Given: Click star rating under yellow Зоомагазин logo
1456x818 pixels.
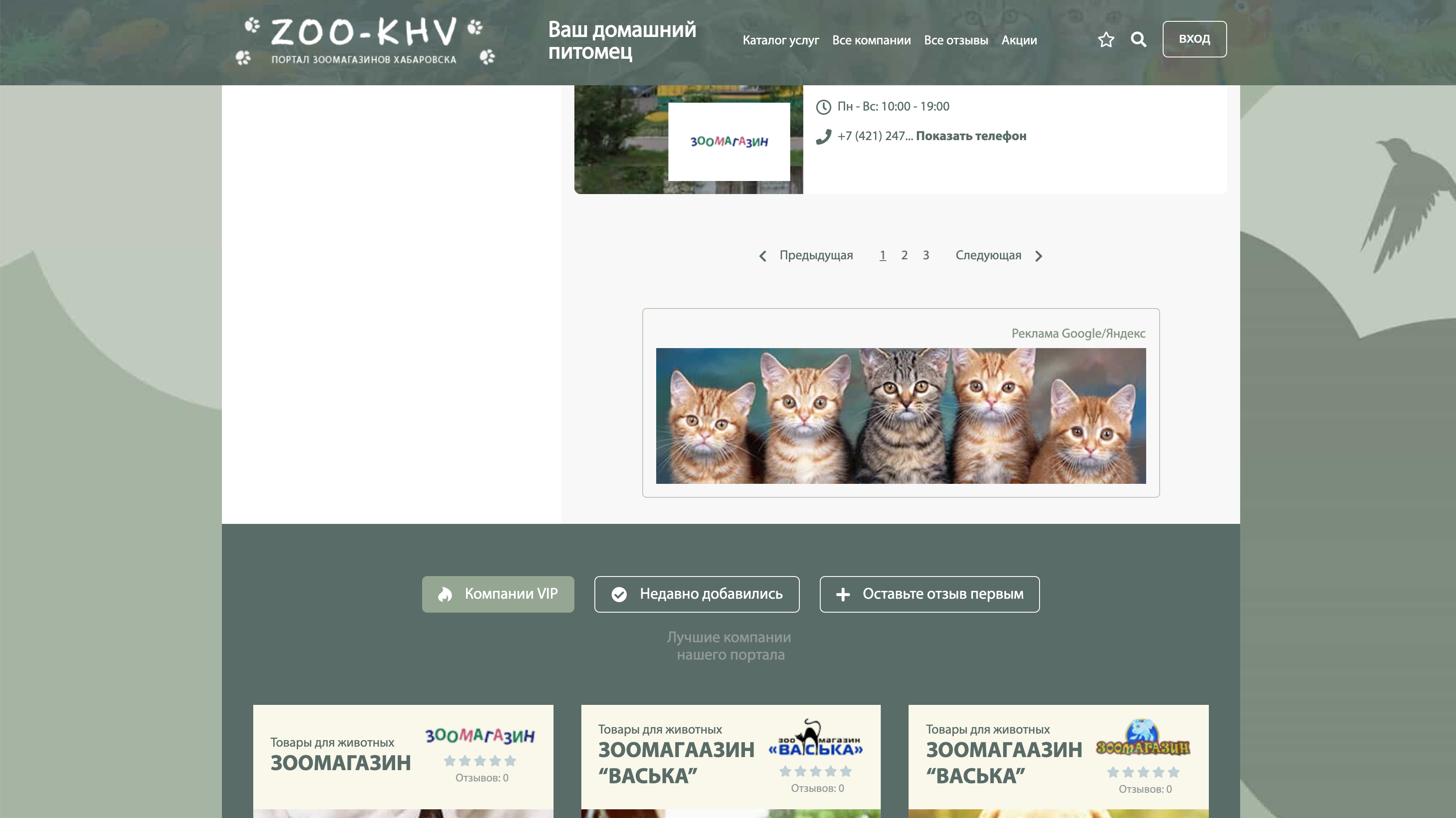Looking at the screenshot, I should [1143, 772].
